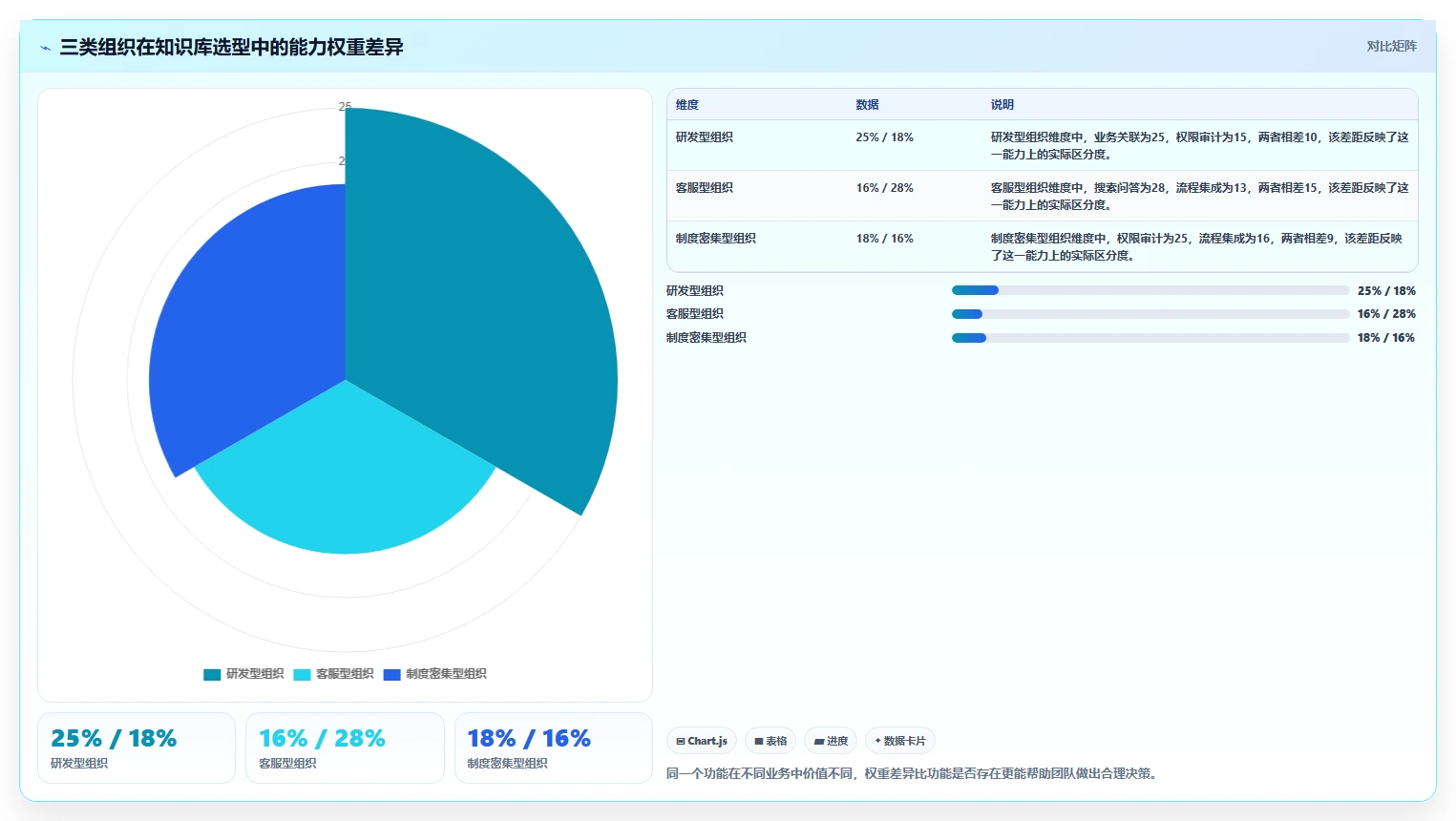Image resolution: width=1456 pixels, height=821 pixels.
Task: Toggle the 研发型组织 legend swatch
Action: (212, 674)
